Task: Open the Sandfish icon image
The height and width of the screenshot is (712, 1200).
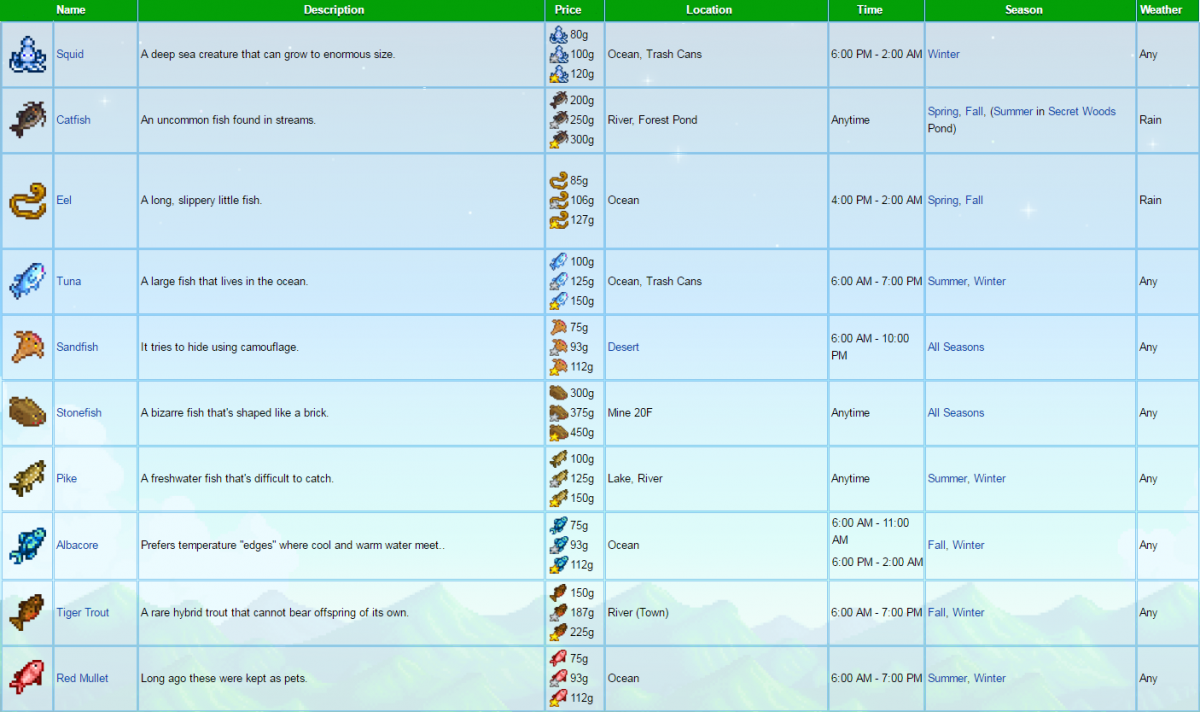Action: click(27, 347)
